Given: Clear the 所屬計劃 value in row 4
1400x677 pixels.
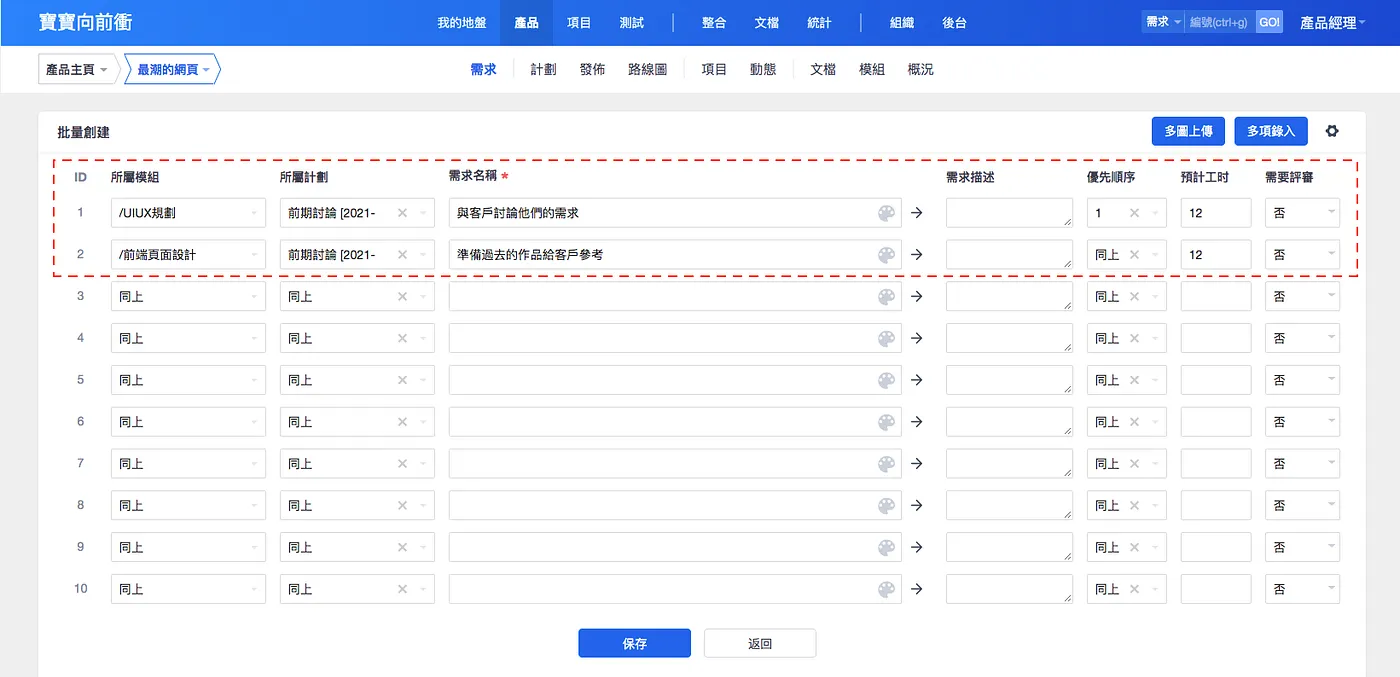Looking at the screenshot, I should click(x=402, y=339).
